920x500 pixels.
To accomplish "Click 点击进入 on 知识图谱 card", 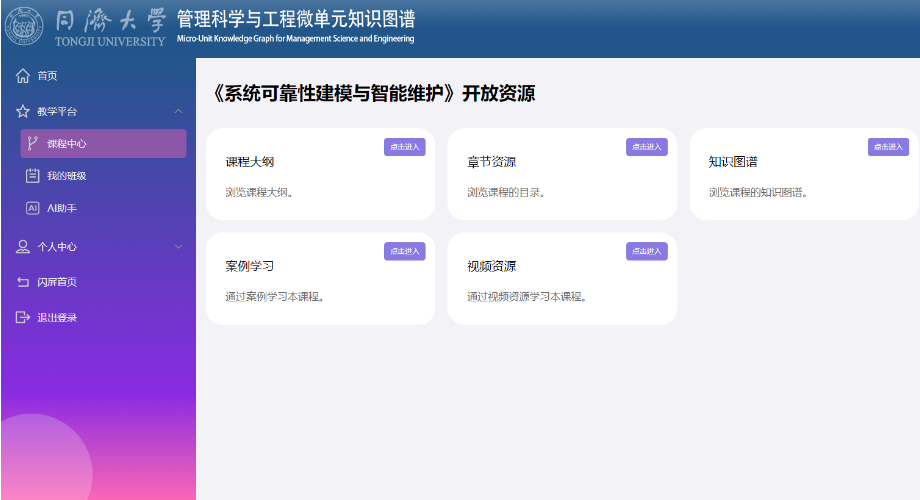I will click(888, 147).
